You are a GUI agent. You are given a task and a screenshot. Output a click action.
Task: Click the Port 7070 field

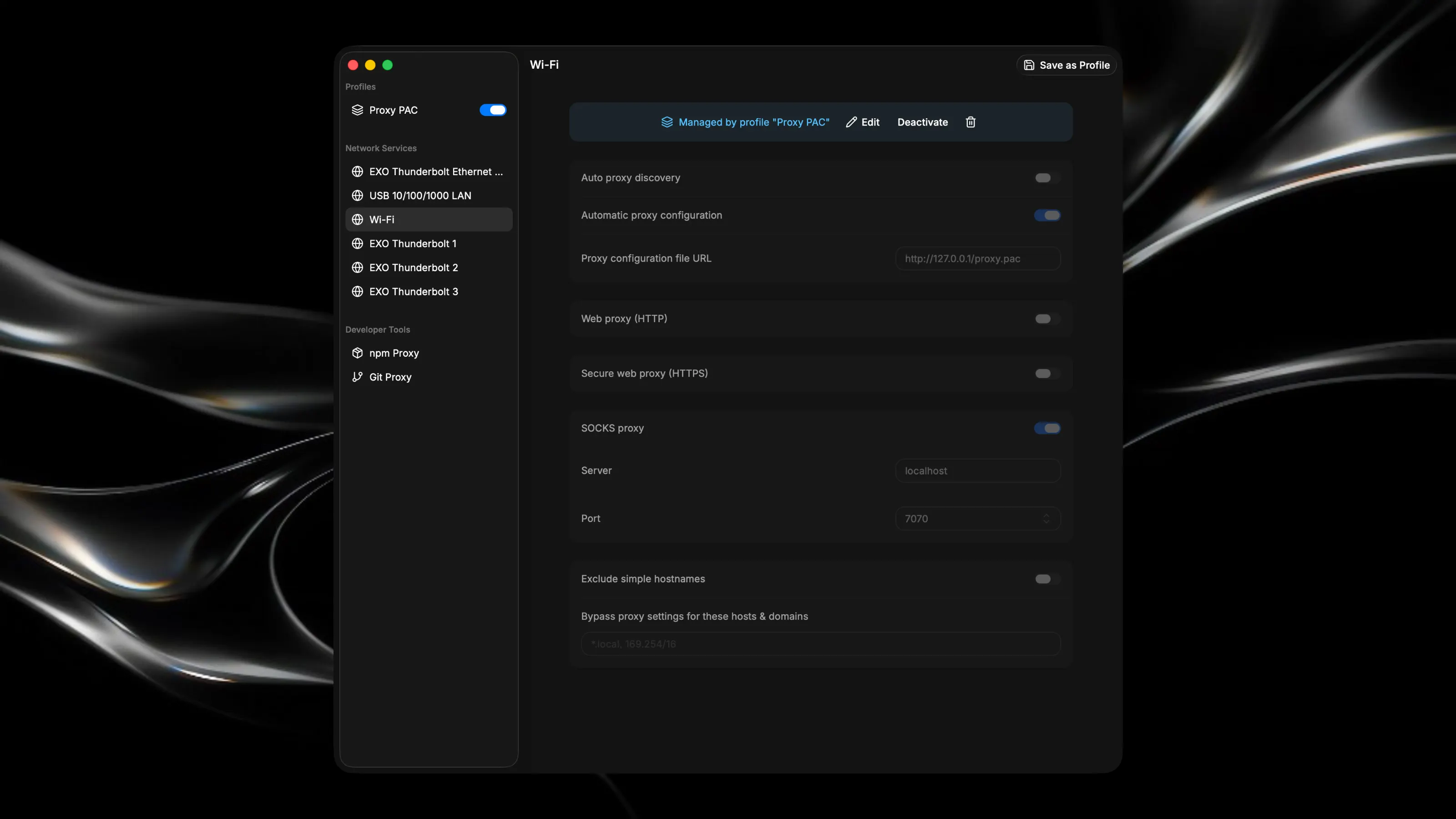click(978, 519)
